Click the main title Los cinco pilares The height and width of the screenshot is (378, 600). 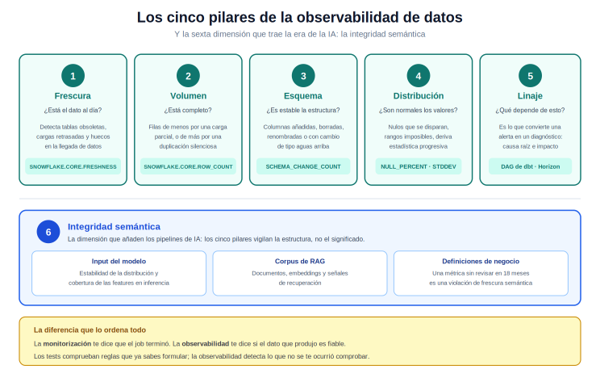[x=300, y=17]
